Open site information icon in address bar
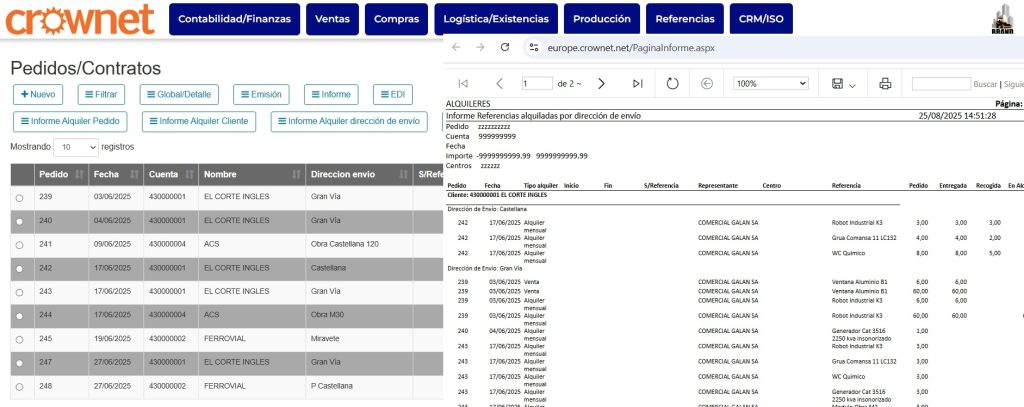Screen dimensions: 1024x407 [x=534, y=47]
